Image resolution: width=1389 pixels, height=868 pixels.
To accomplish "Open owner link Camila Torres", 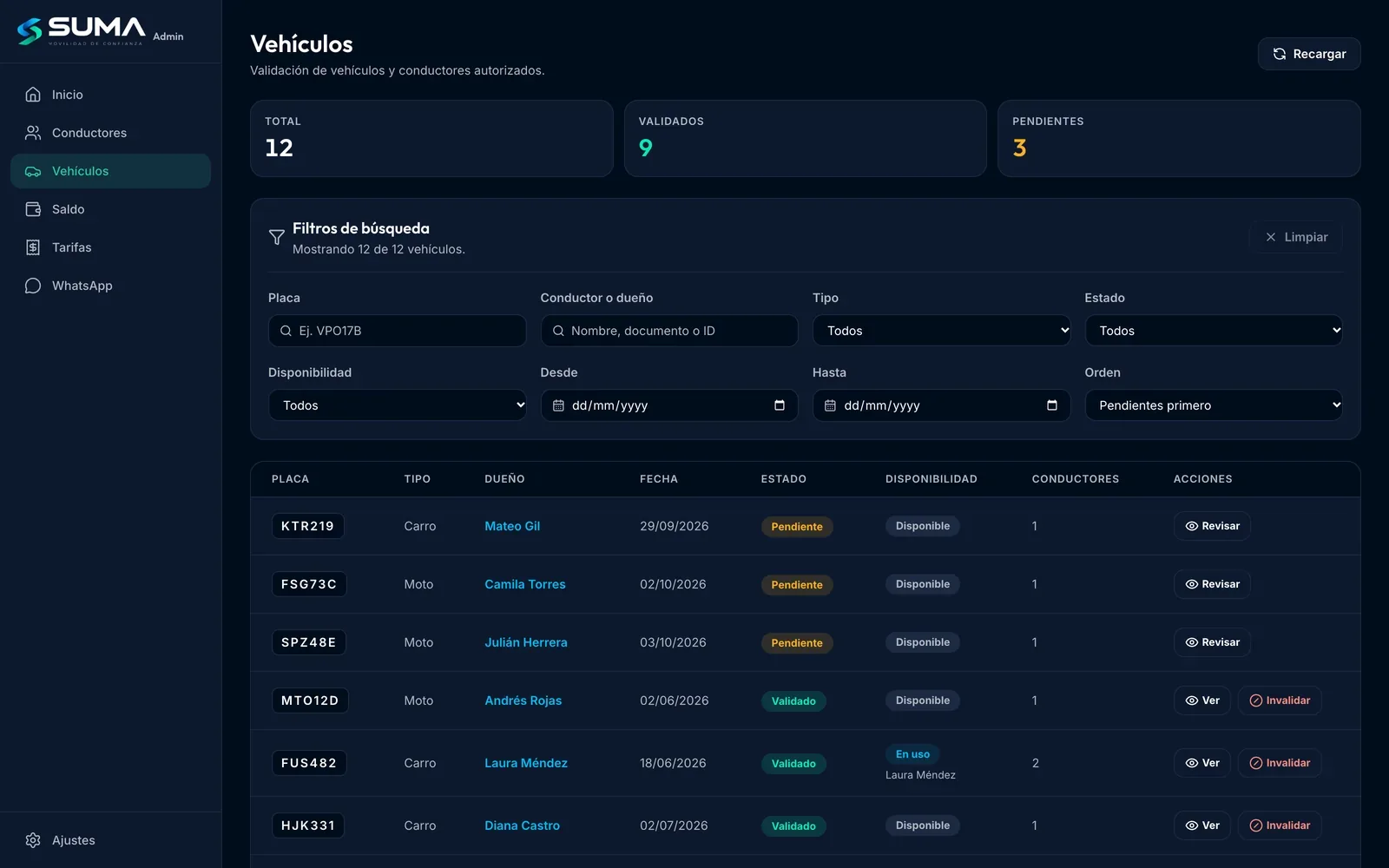I will click(x=525, y=584).
